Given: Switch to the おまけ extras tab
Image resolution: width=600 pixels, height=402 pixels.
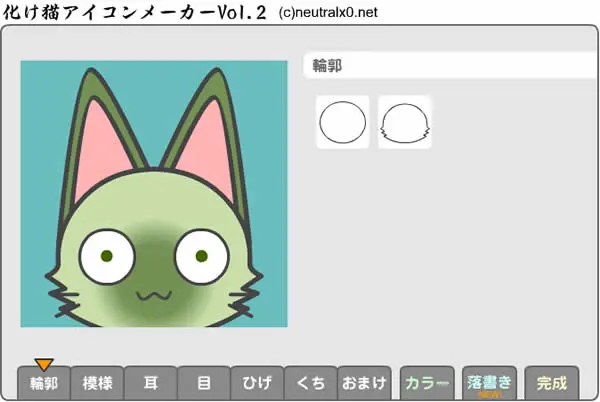Looking at the screenshot, I should pyautogui.click(x=364, y=383).
